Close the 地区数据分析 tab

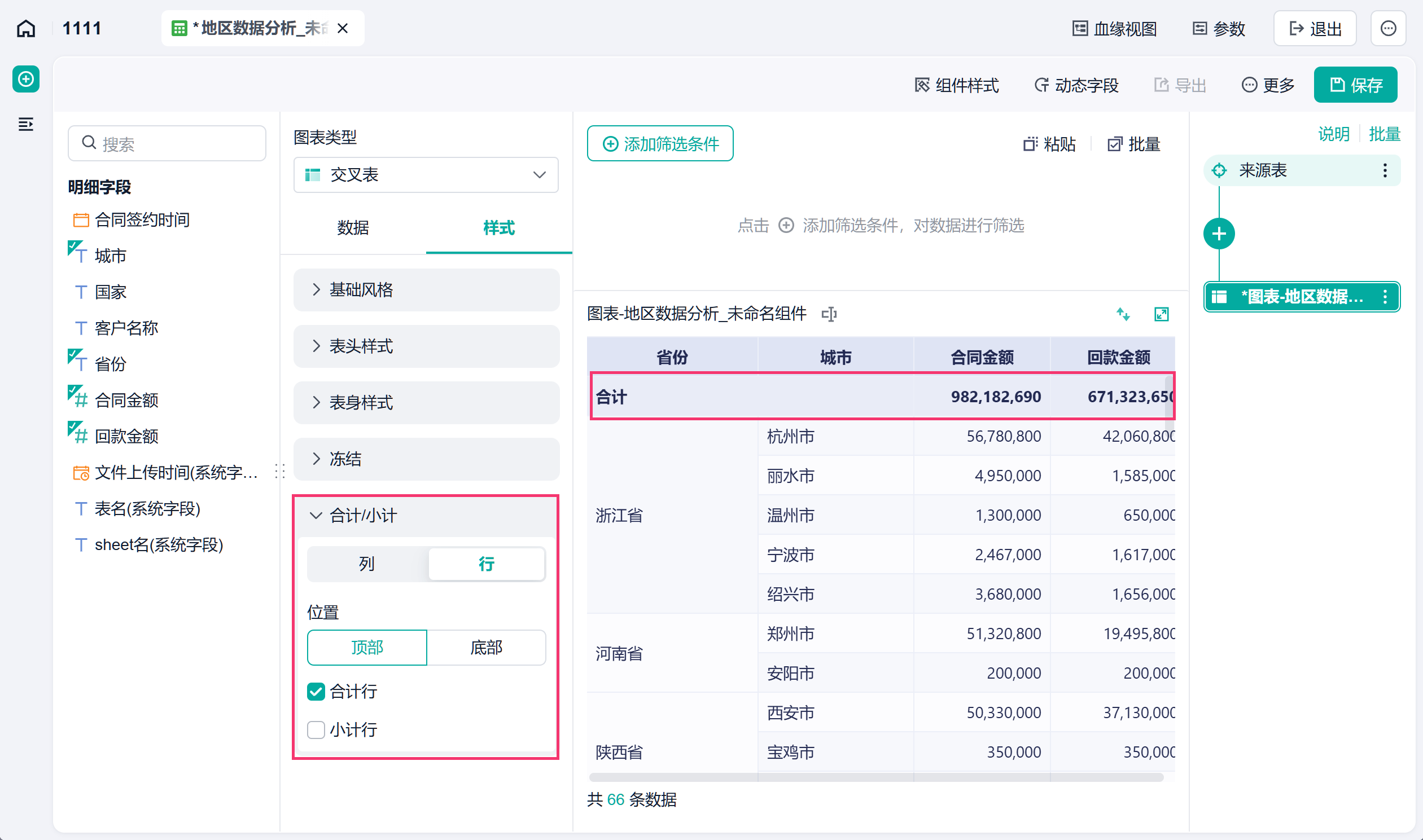(x=343, y=28)
